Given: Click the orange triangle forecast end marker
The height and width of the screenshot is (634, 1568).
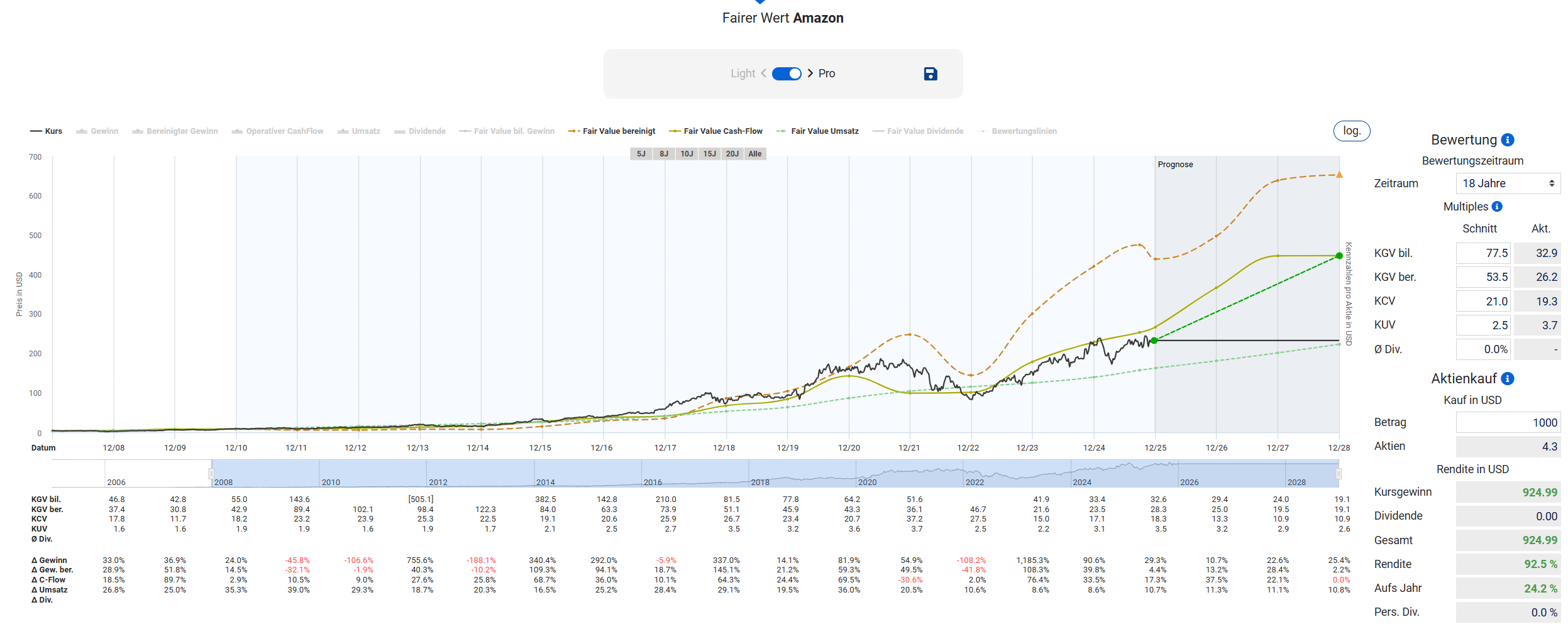Looking at the screenshot, I should click(1339, 175).
